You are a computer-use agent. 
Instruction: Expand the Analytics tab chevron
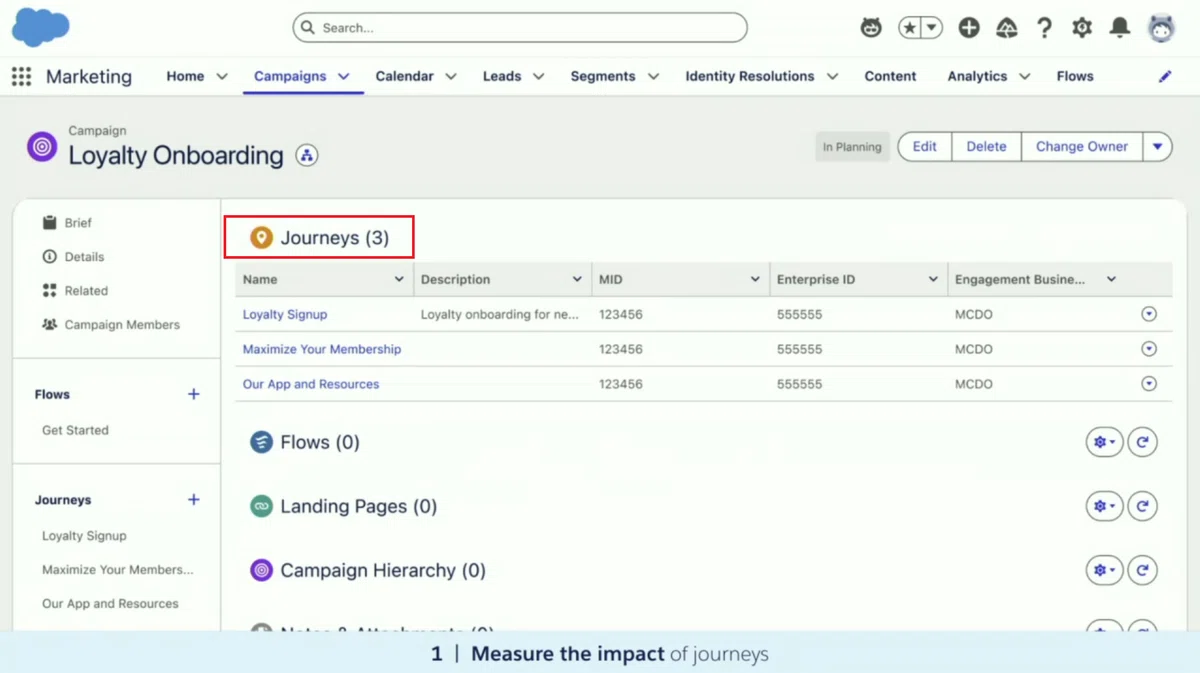[1025, 76]
